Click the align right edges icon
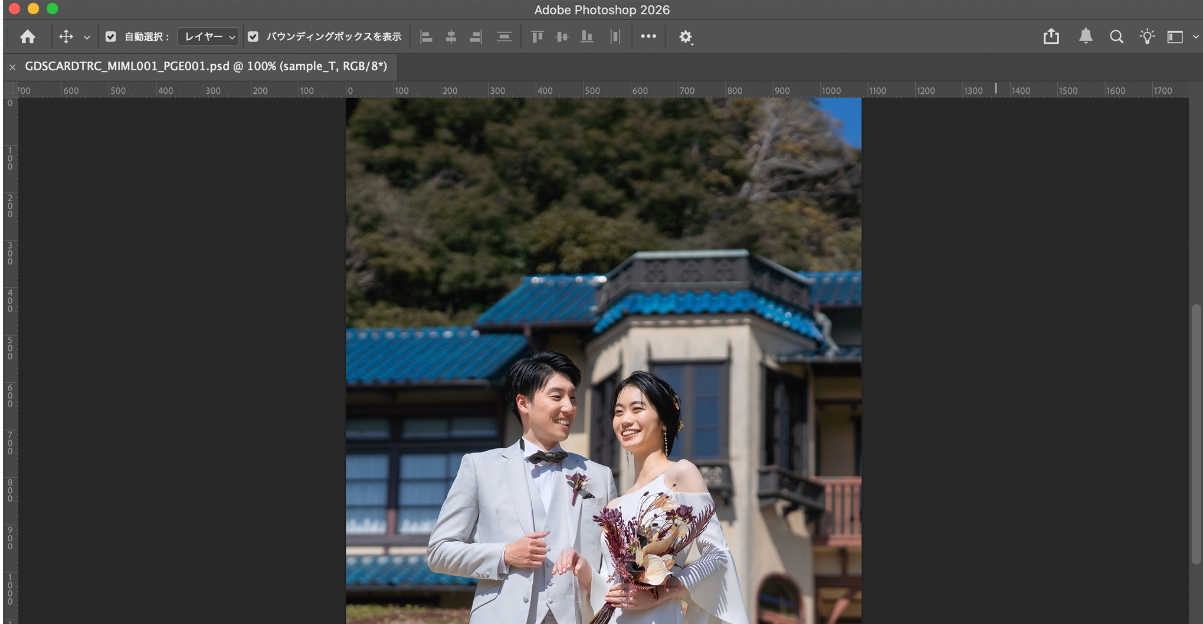 click(x=477, y=36)
